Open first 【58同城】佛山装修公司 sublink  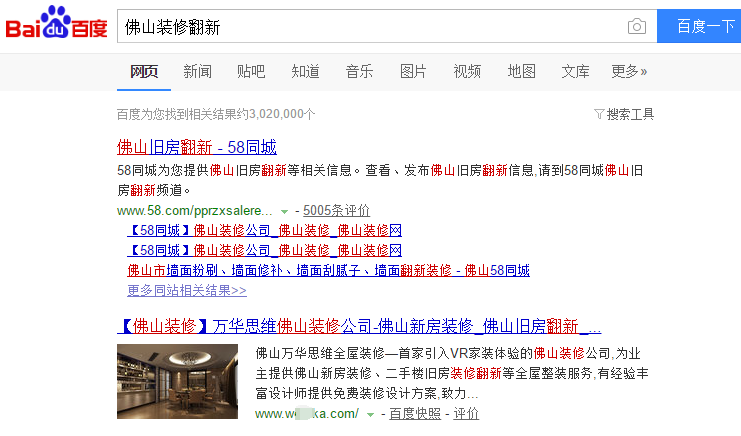[265, 231]
